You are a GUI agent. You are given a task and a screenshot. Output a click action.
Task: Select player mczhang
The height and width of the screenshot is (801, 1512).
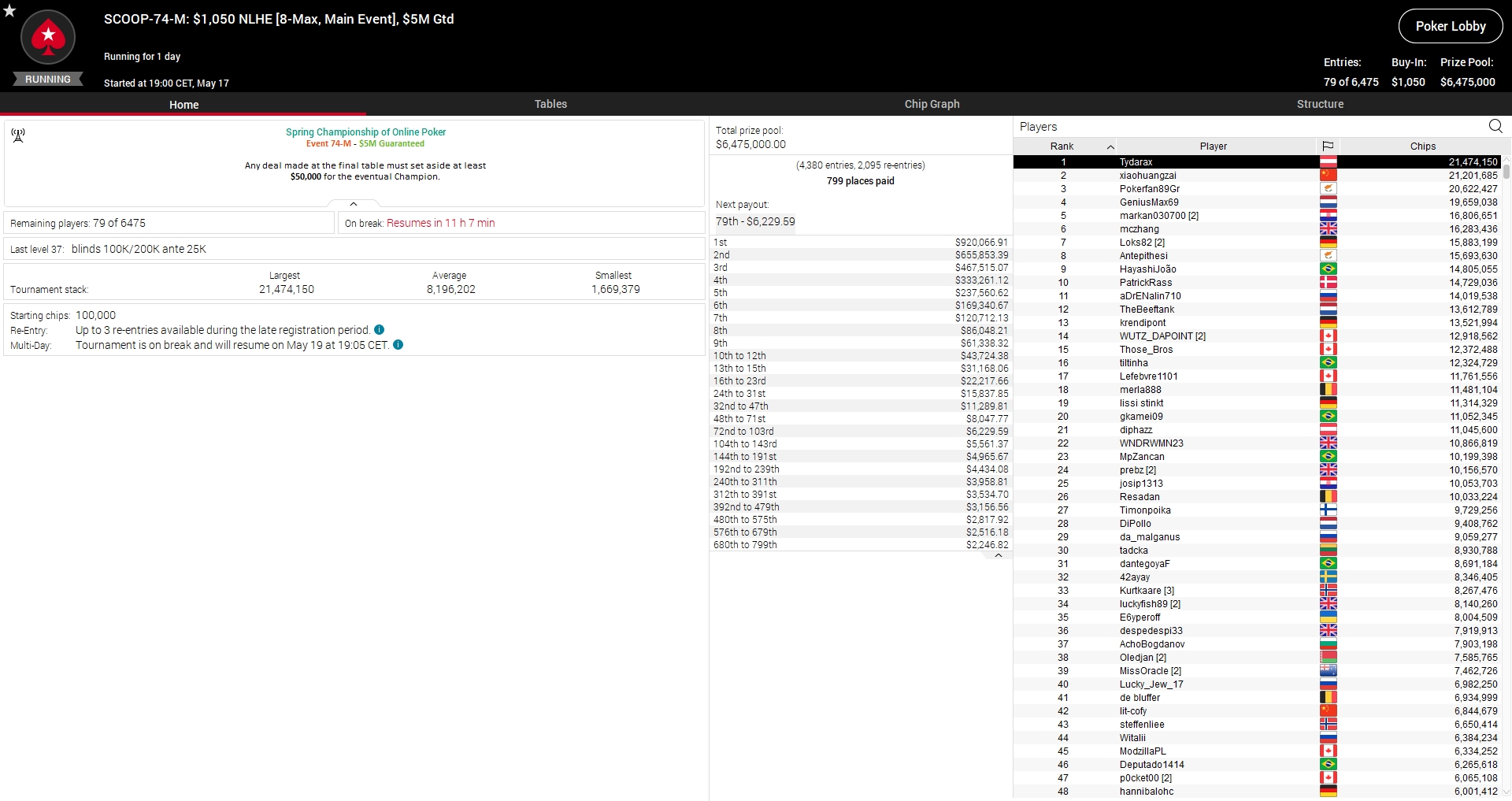coord(1257,229)
